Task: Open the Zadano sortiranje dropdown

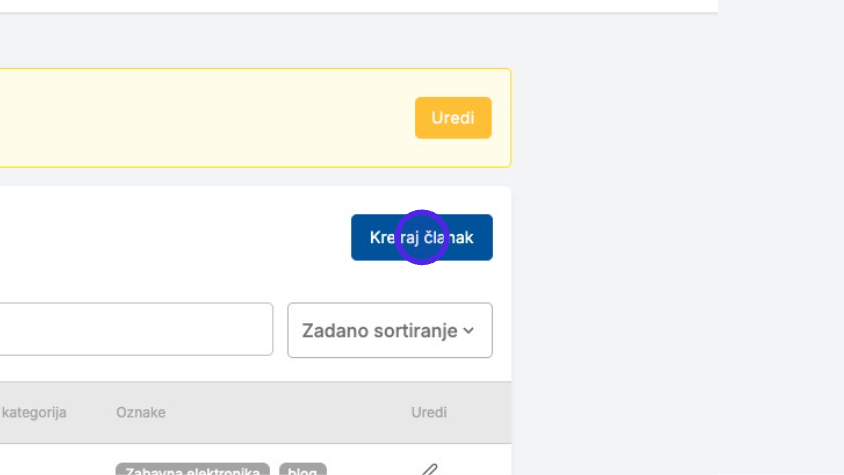Action: point(390,330)
